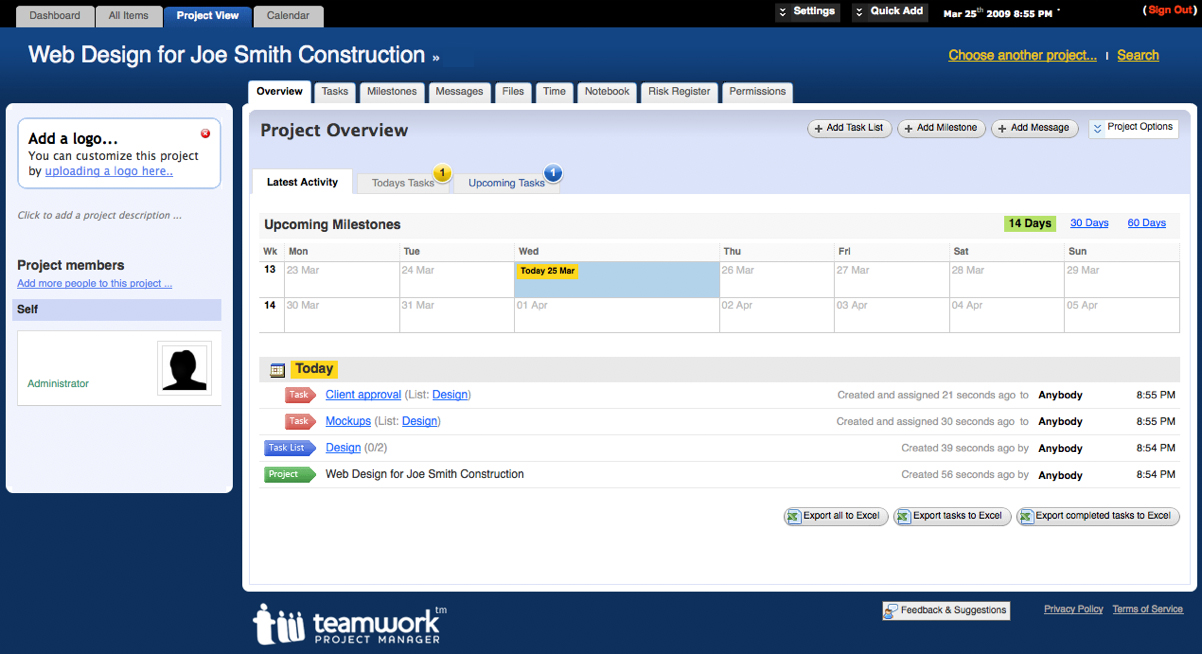Open the Mockups task link
Screen dimensions: 1202x654
pos(348,421)
